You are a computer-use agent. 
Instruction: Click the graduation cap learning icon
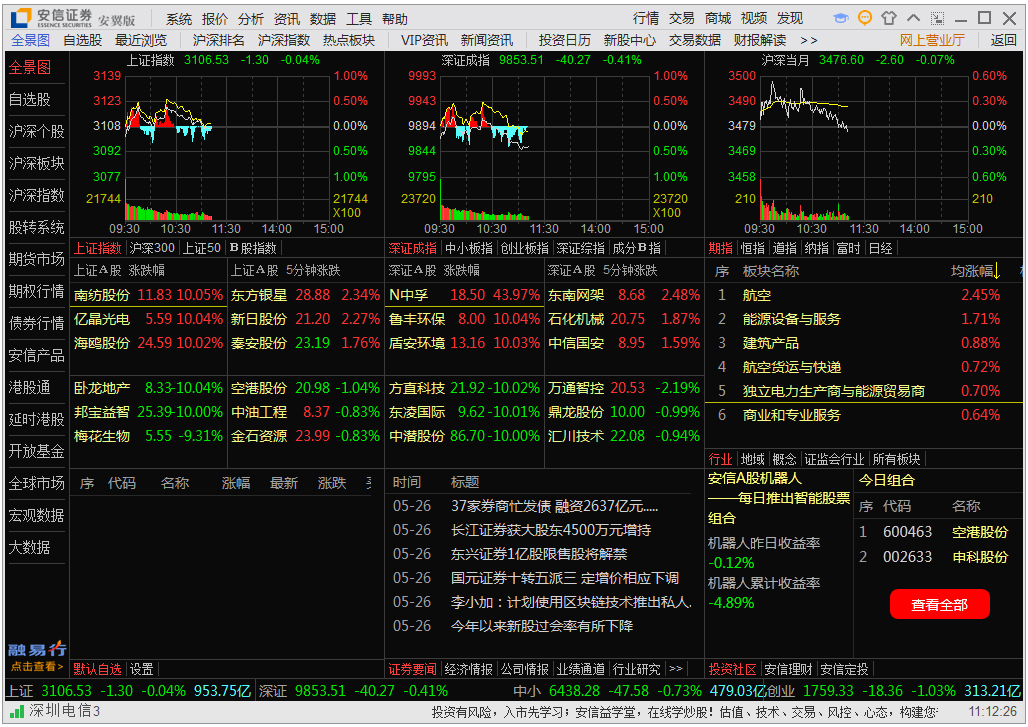click(840, 18)
